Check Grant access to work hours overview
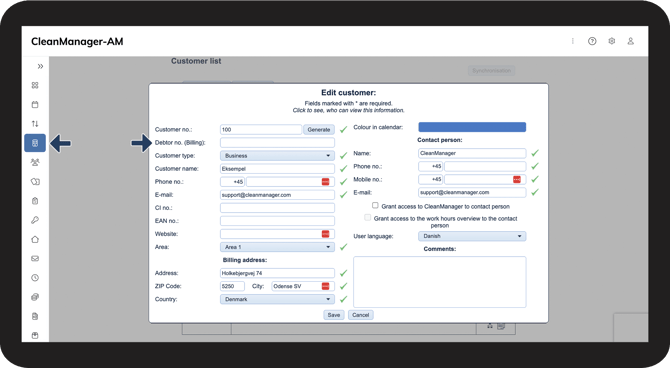 pos(367,218)
